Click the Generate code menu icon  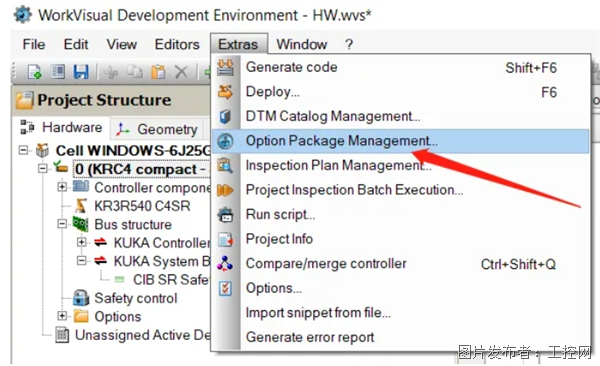225,67
